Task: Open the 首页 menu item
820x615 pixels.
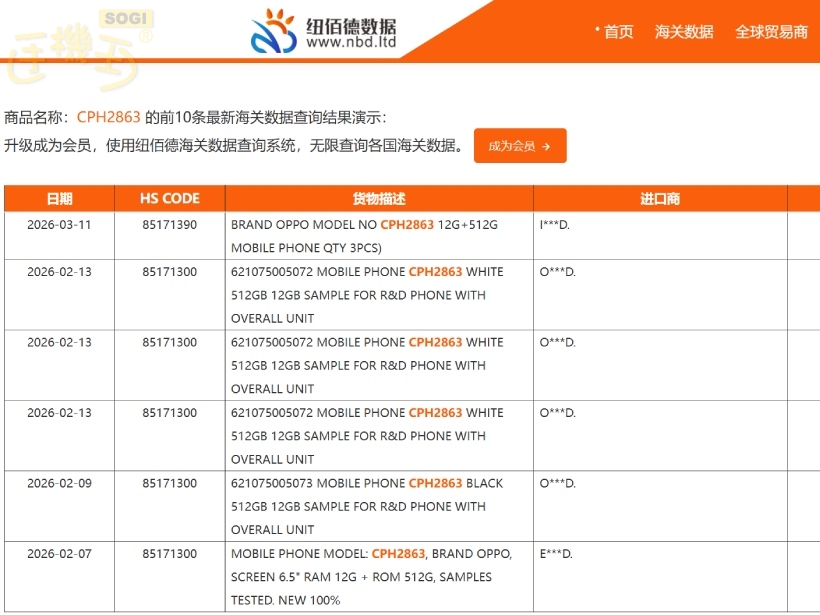Action: [x=619, y=32]
